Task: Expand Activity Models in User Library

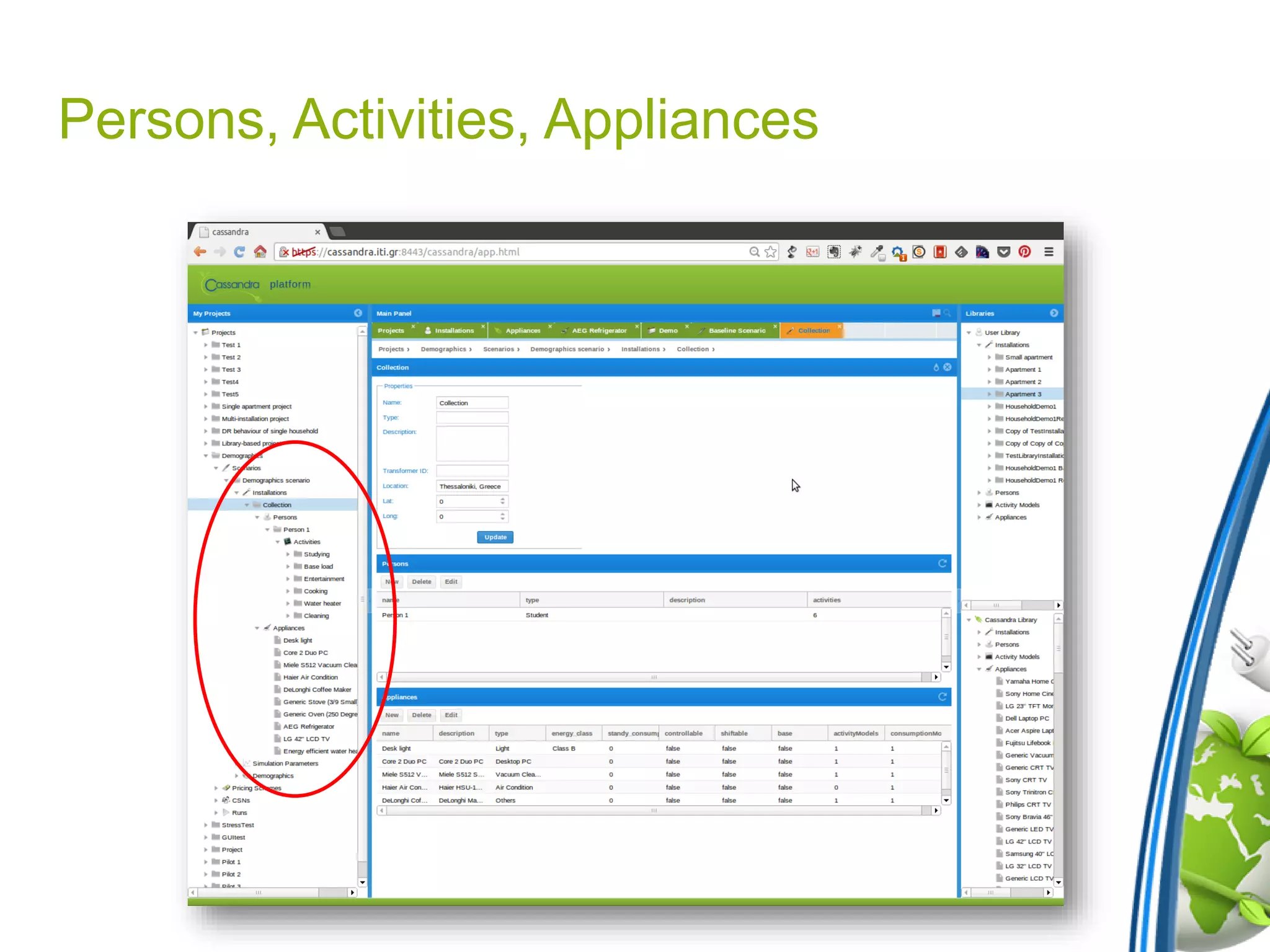Action: [x=979, y=505]
